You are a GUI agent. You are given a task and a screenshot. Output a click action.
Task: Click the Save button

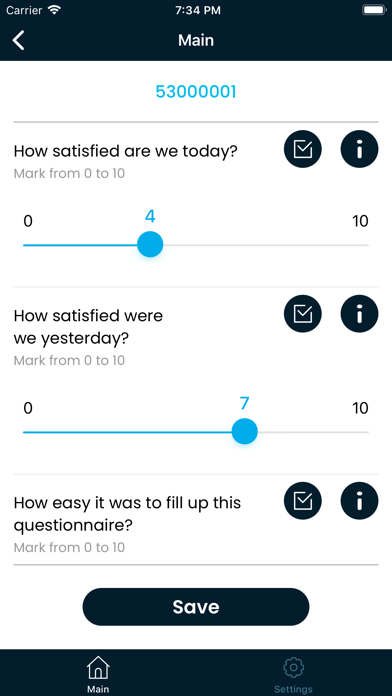(196, 607)
